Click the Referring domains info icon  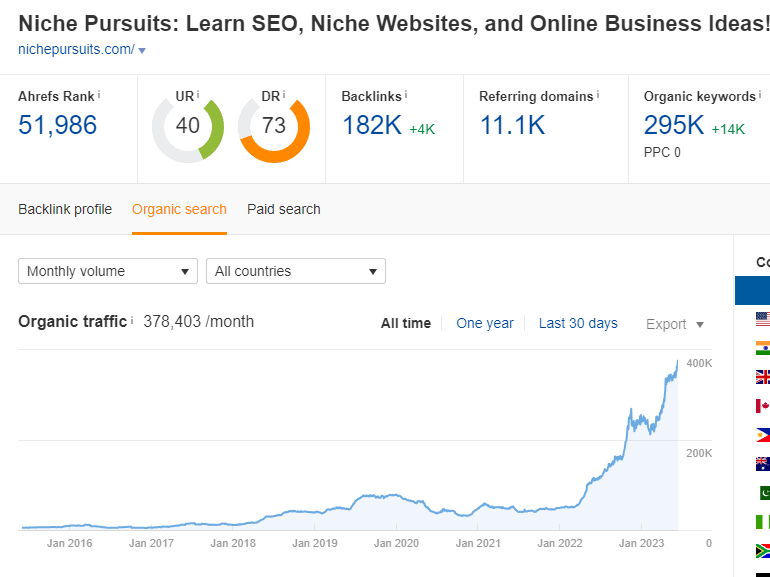click(x=598, y=94)
